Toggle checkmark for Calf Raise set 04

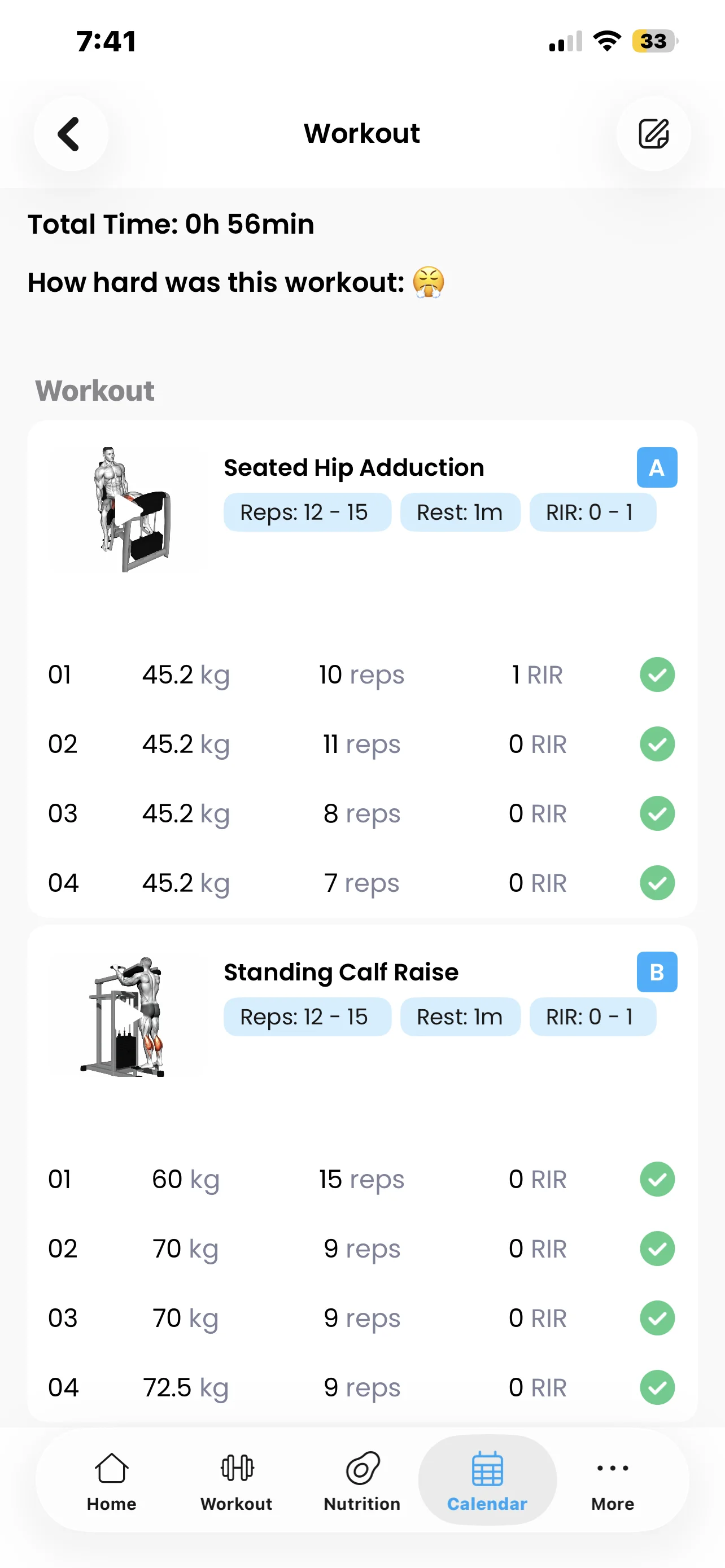(657, 1387)
